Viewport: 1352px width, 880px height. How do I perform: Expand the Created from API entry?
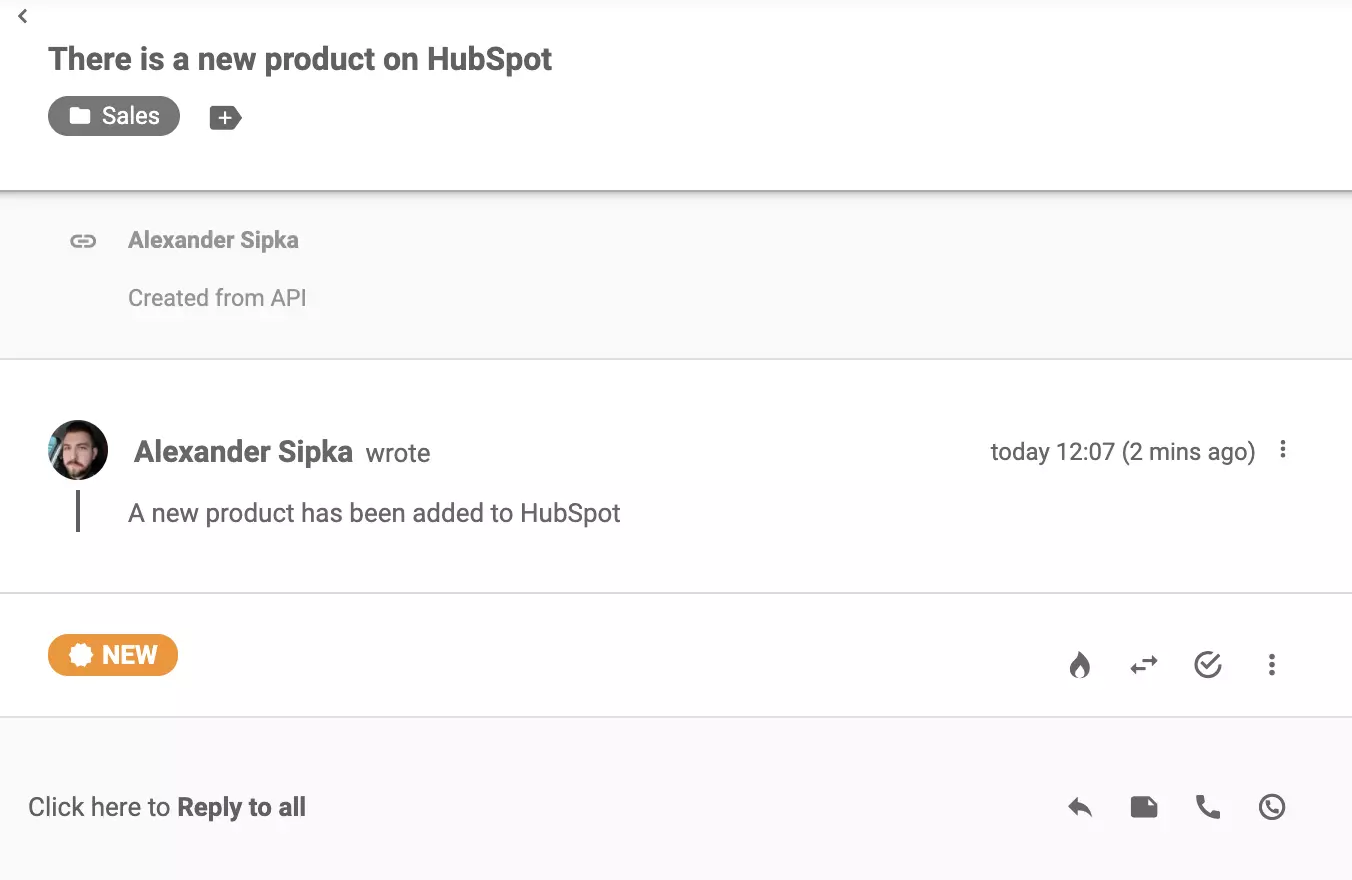pyautogui.click(x=218, y=297)
